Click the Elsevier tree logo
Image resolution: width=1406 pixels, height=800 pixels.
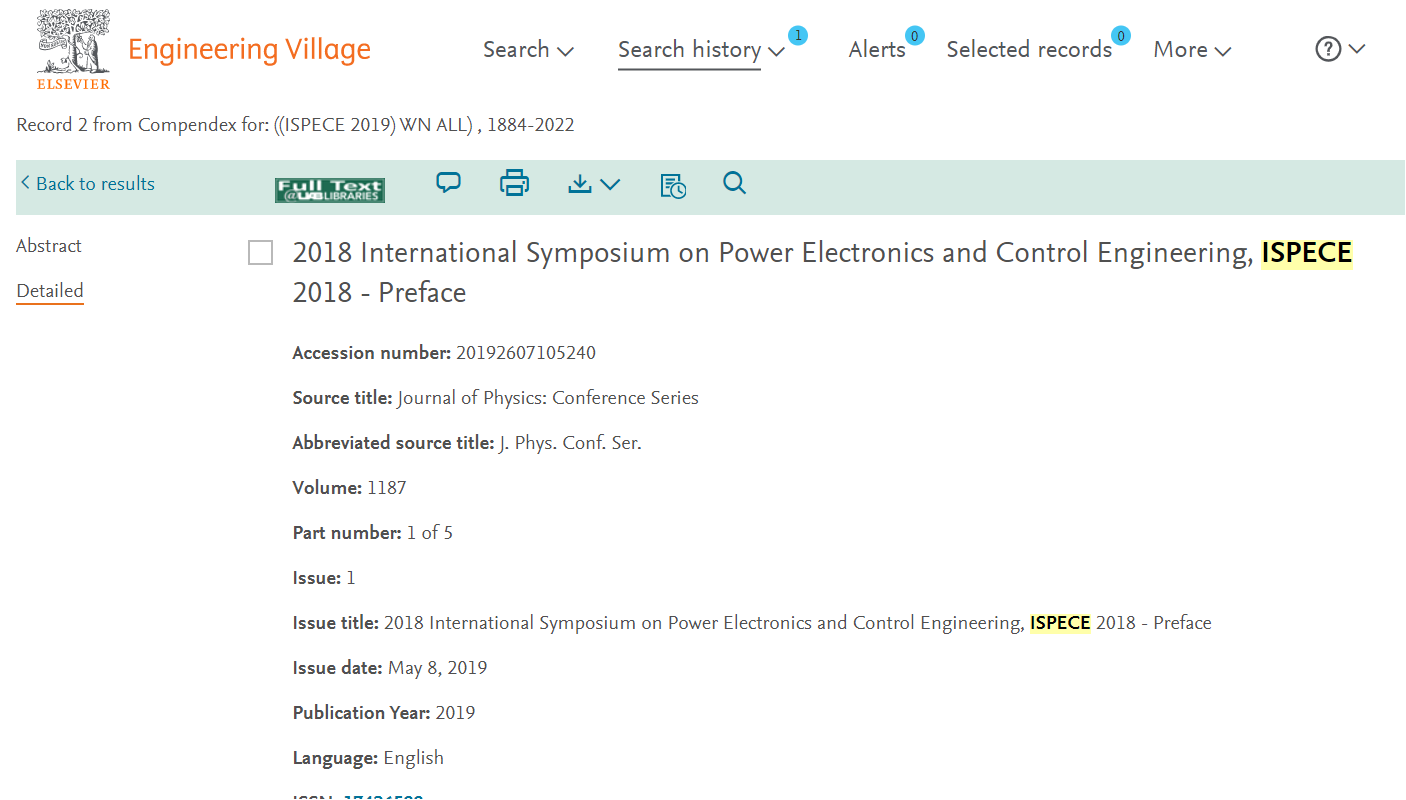(x=73, y=50)
